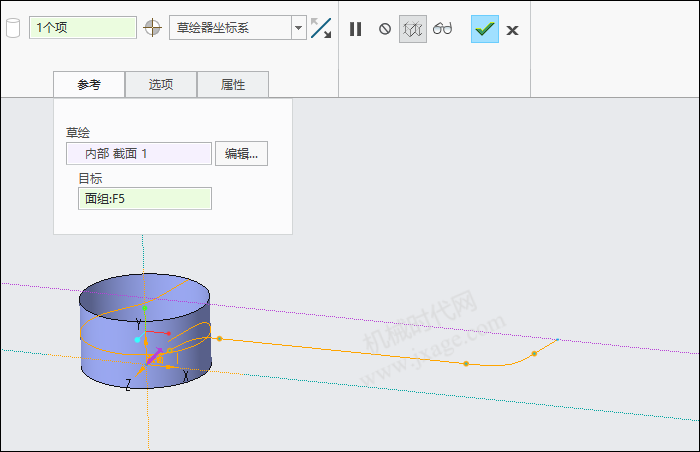Toggle the attached geometry preview icon
700x452 pixels.
click(412, 29)
